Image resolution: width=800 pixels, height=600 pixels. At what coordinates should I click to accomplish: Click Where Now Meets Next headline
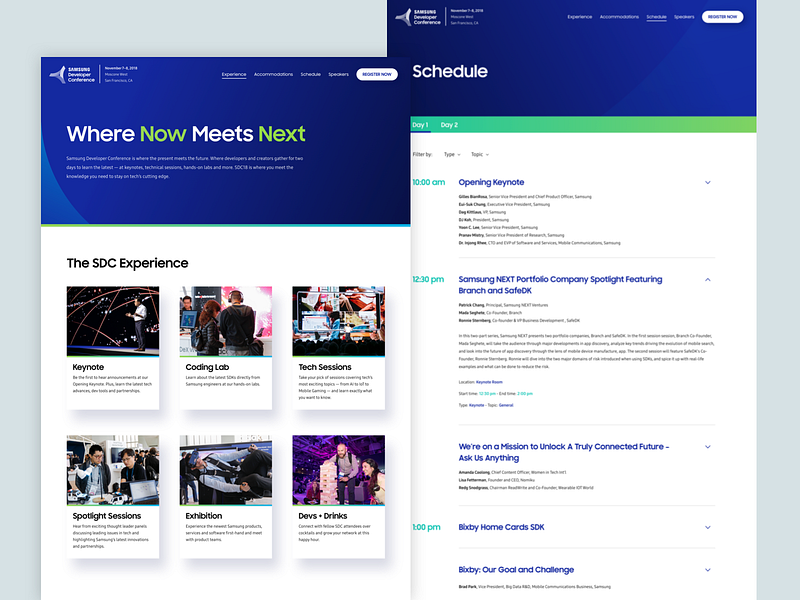click(x=186, y=134)
